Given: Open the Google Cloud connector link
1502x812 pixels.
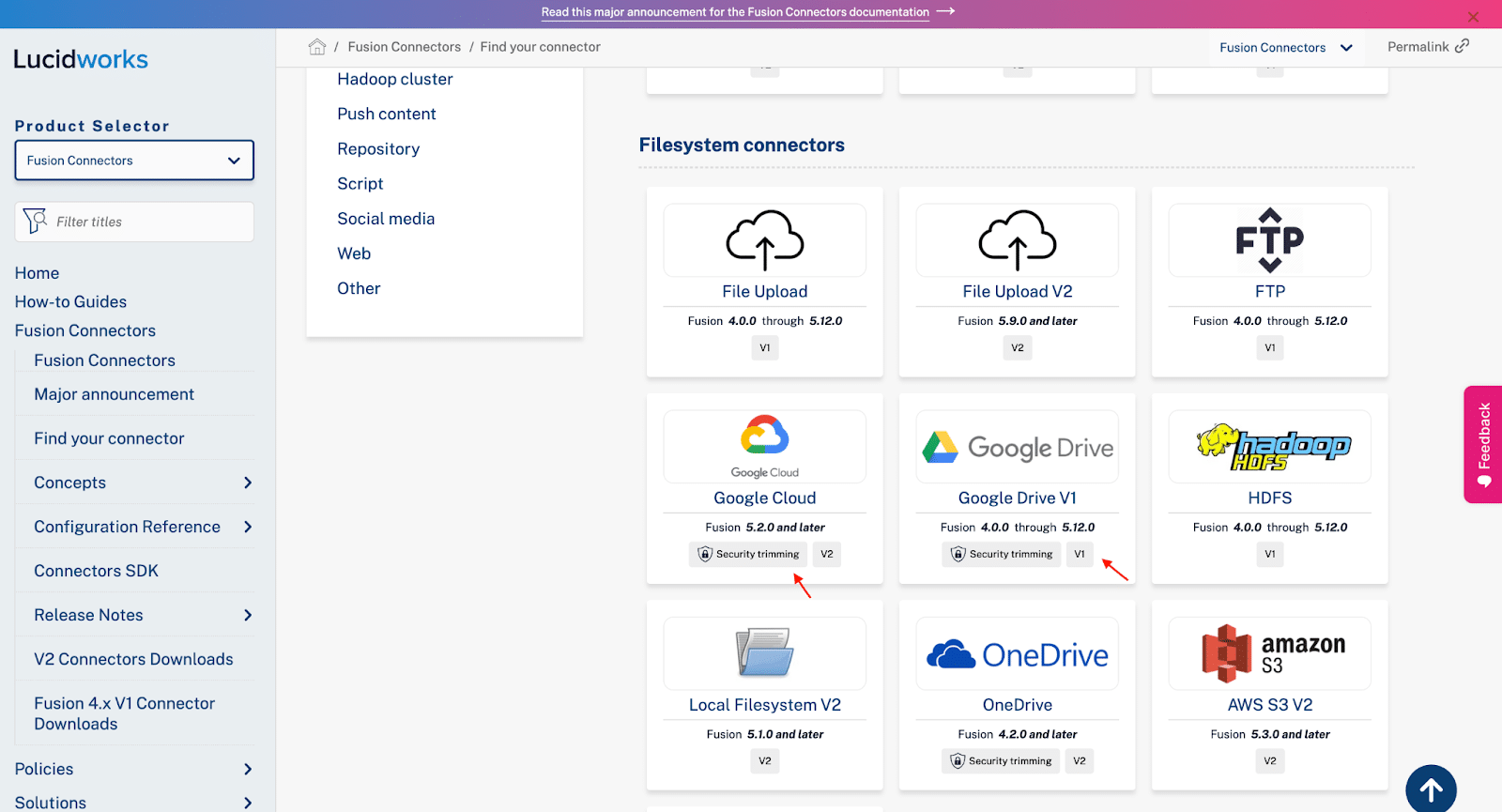Looking at the screenshot, I should [765, 498].
